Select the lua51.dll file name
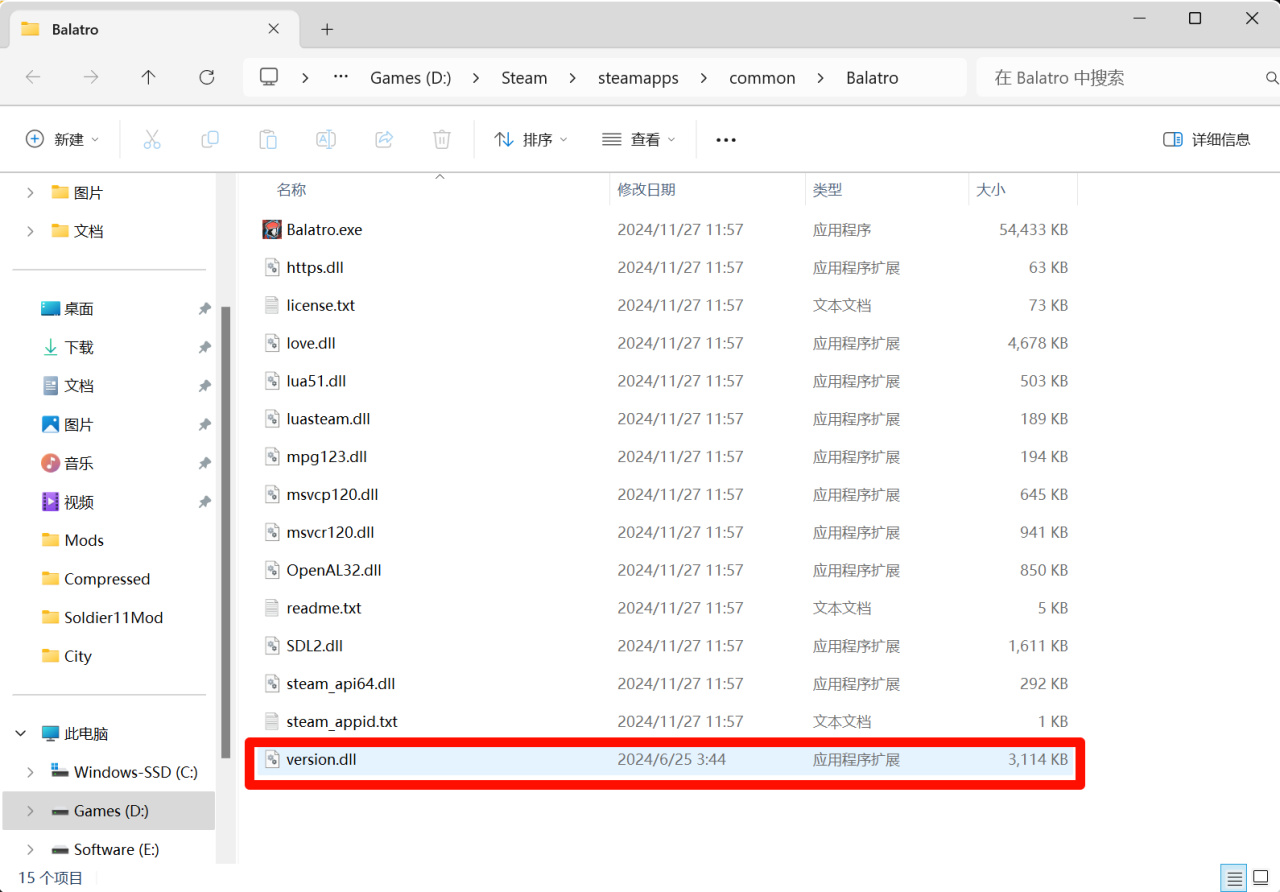 click(316, 381)
